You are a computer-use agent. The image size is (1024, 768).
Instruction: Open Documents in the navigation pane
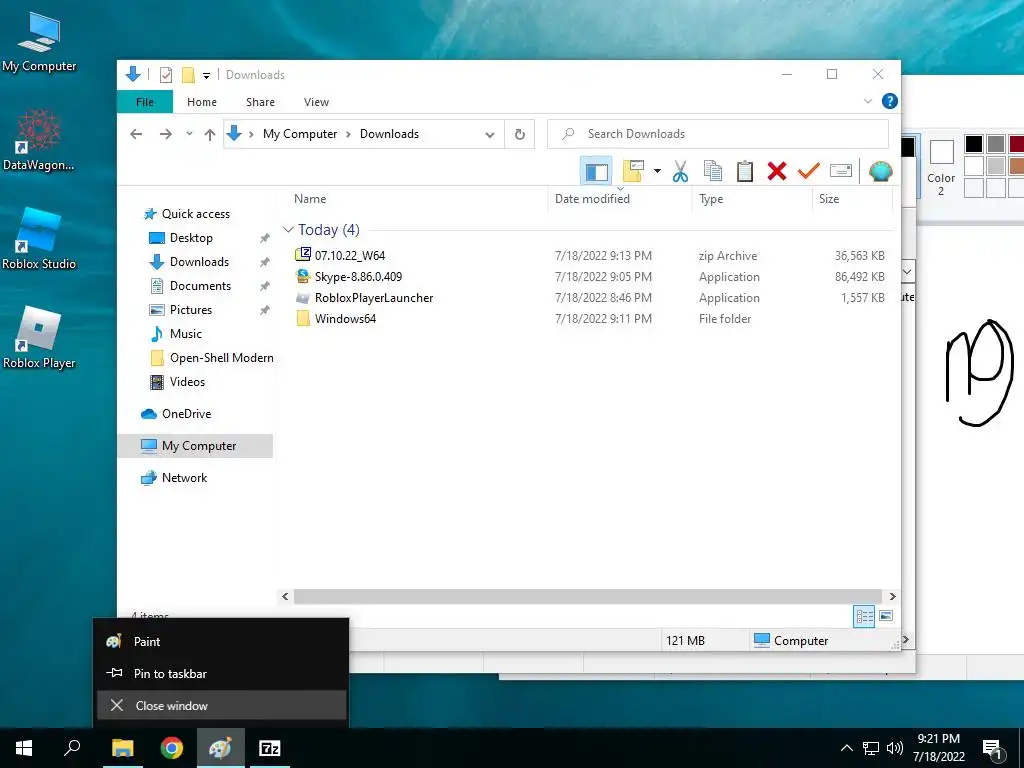[200, 285]
